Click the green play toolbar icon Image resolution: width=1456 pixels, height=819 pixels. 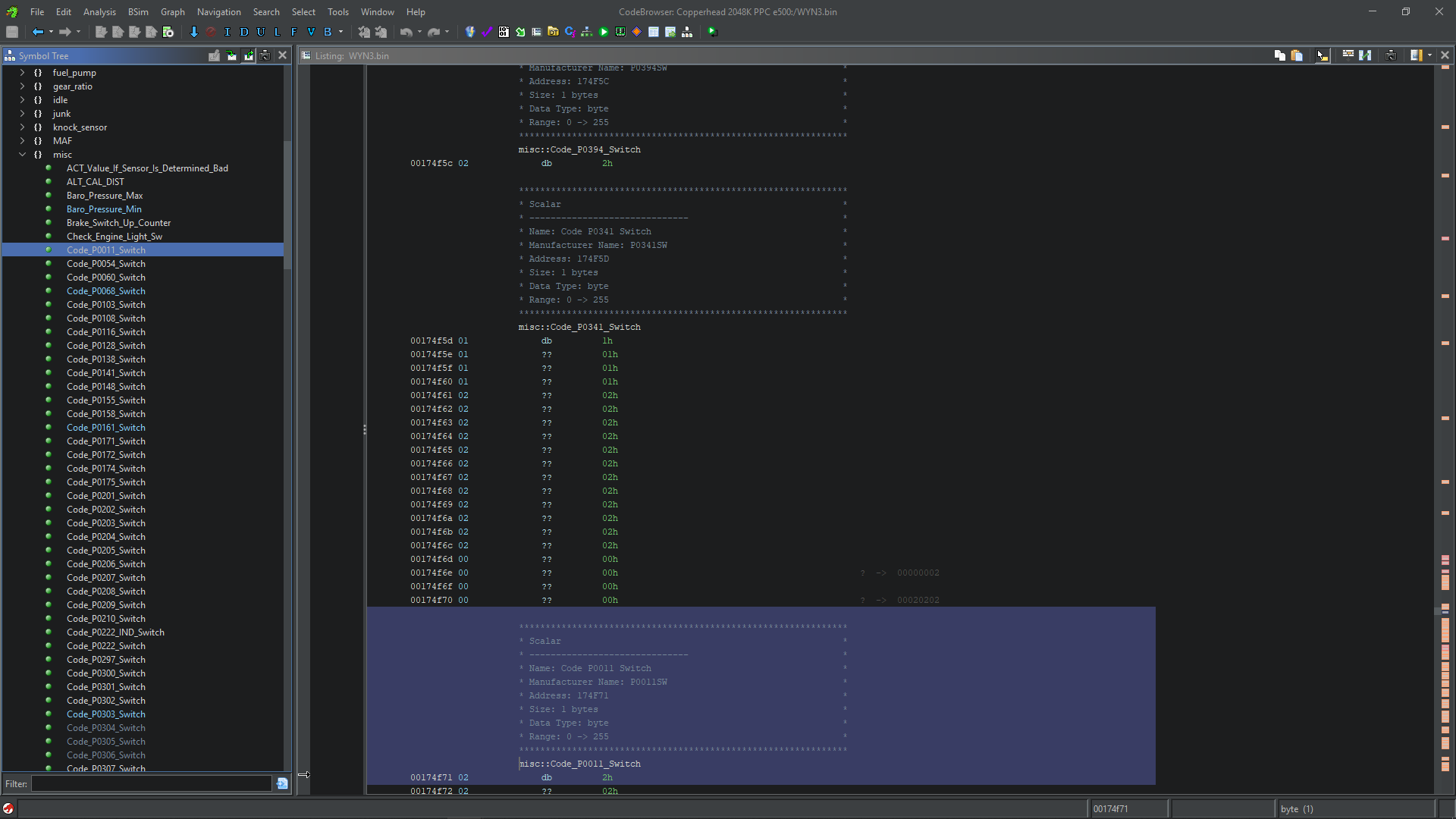604,32
